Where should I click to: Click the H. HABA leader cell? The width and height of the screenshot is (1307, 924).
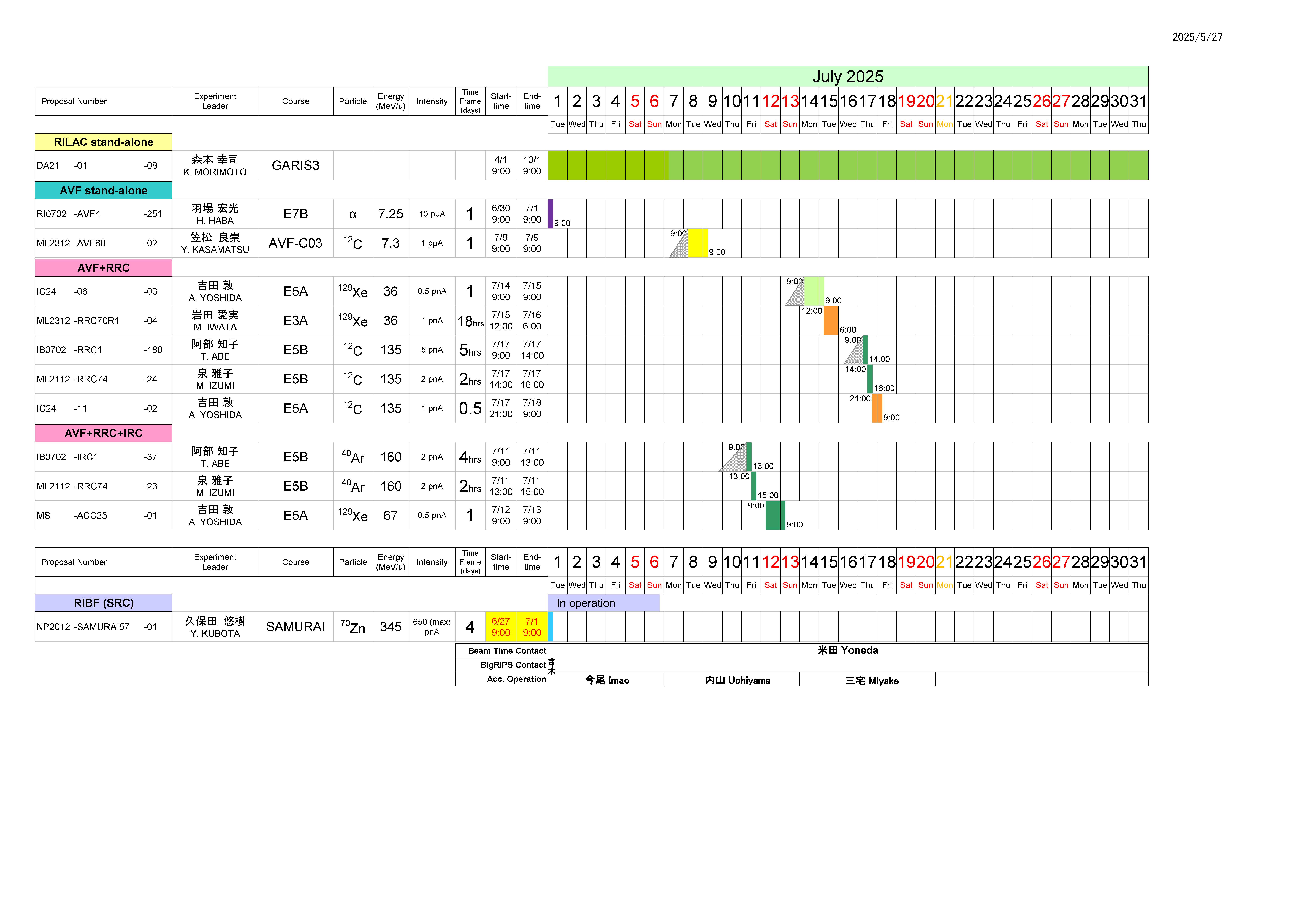click(x=215, y=214)
